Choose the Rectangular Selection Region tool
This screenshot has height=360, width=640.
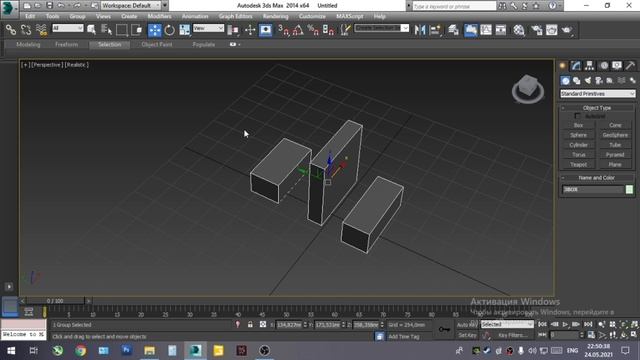pos(122,30)
